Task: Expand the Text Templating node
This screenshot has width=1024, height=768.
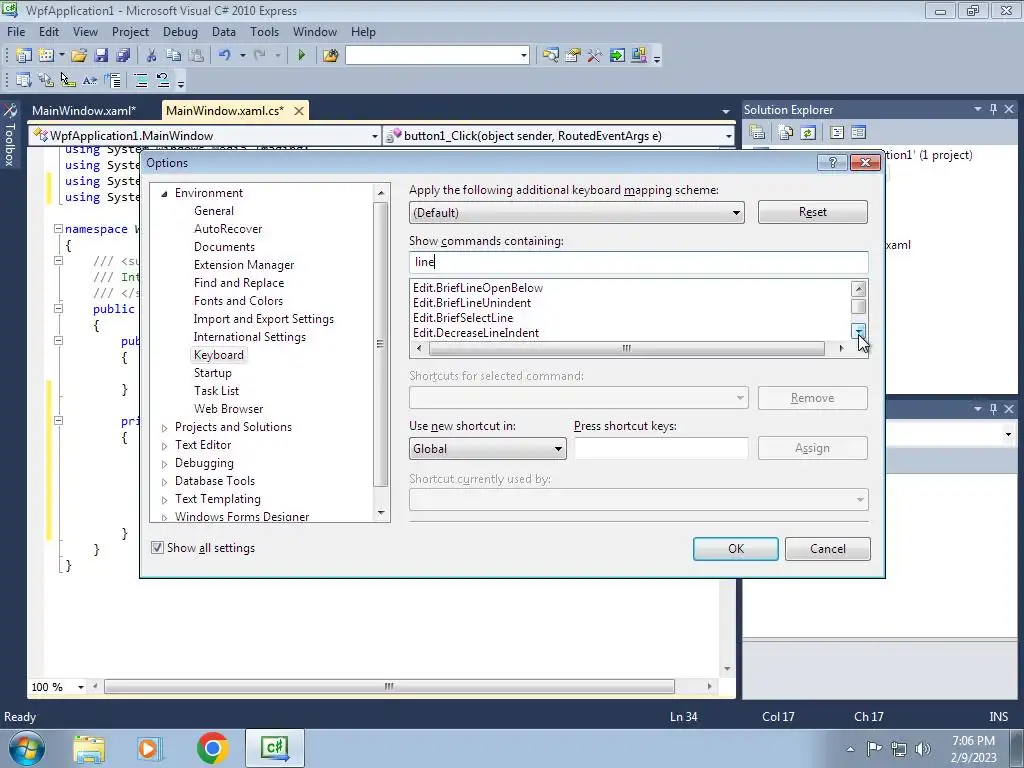Action: [x=165, y=500]
